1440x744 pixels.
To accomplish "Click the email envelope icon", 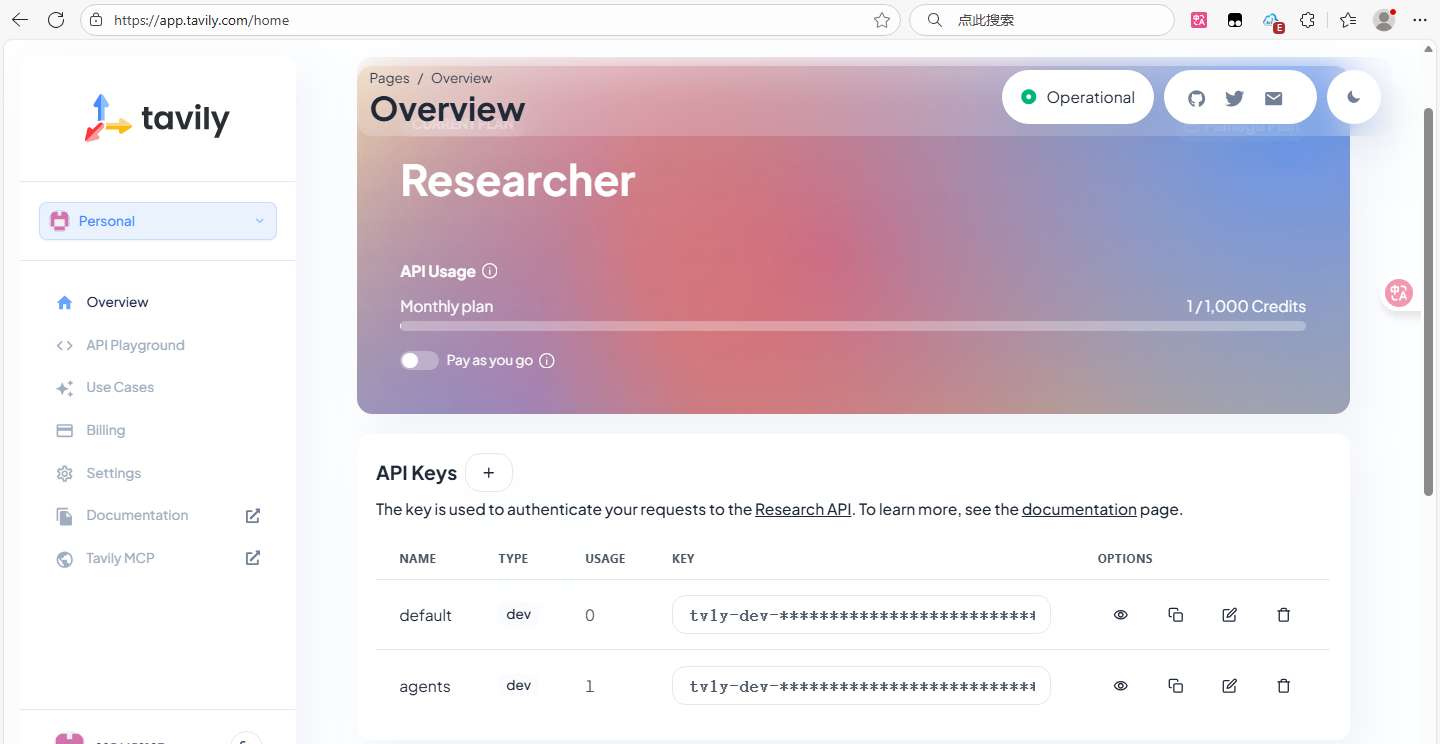I will (x=1273, y=98).
